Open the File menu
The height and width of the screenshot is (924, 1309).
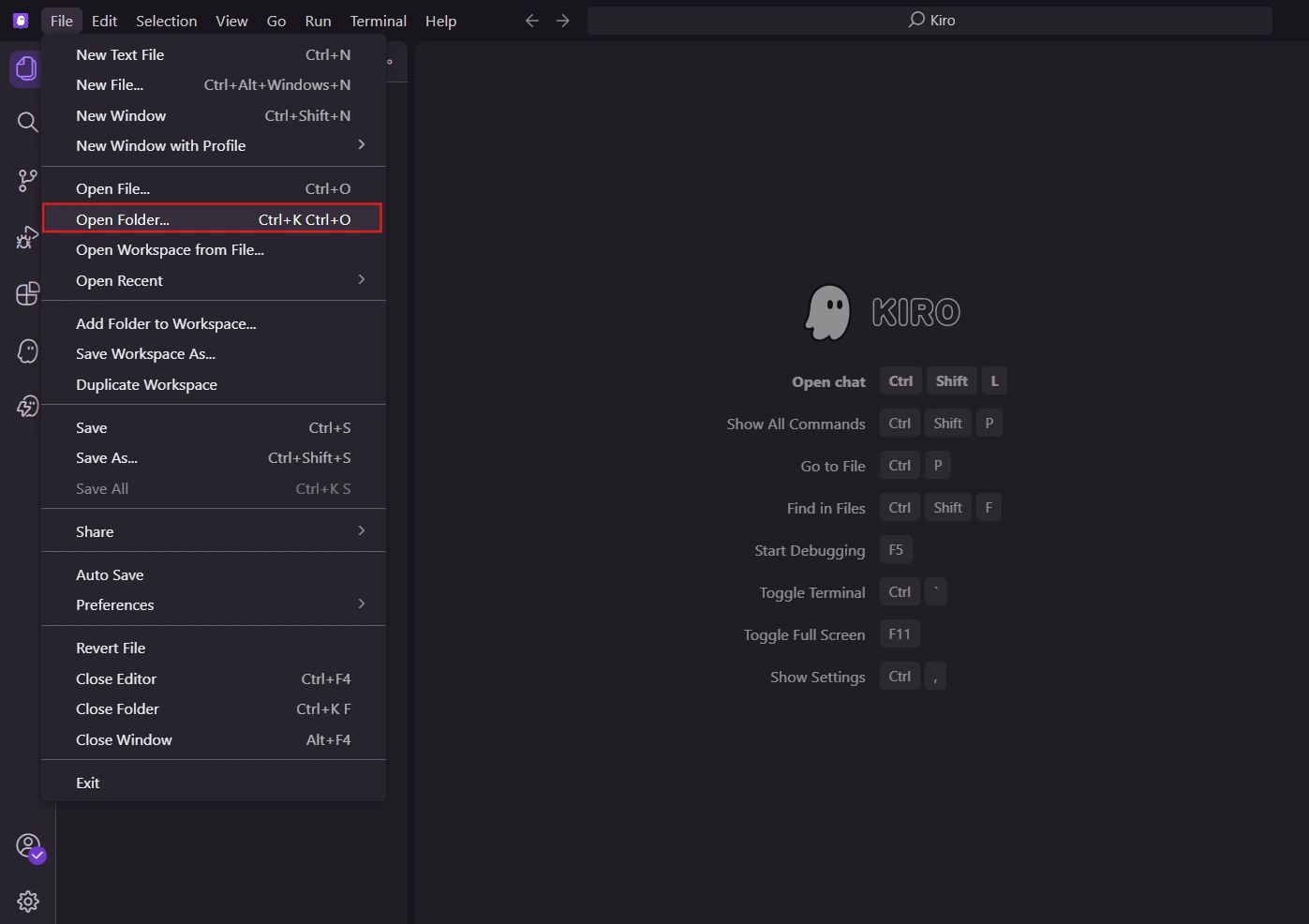tap(62, 21)
